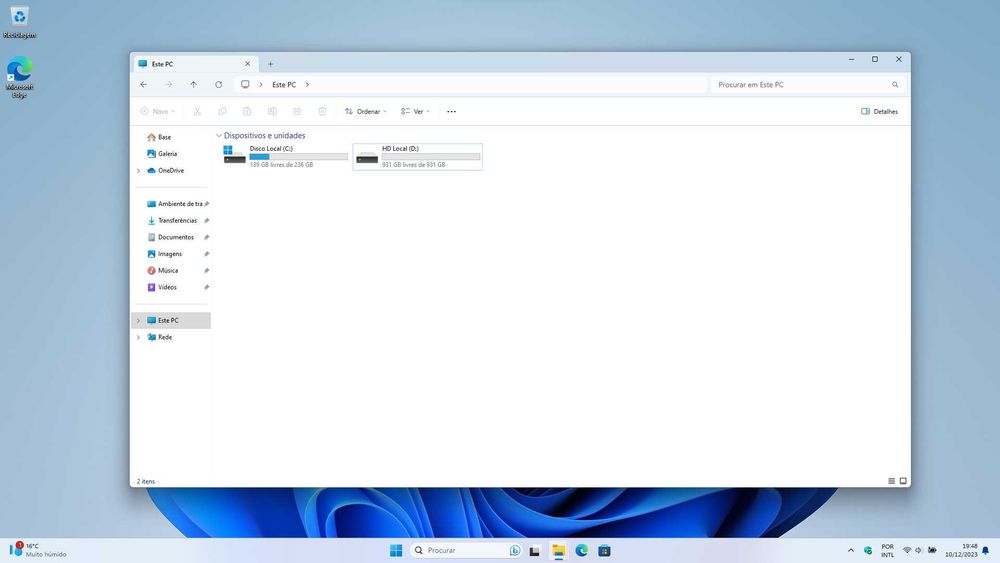Expand the OneDrive tree node
This screenshot has height=563, width=1000.
[138, 170]
